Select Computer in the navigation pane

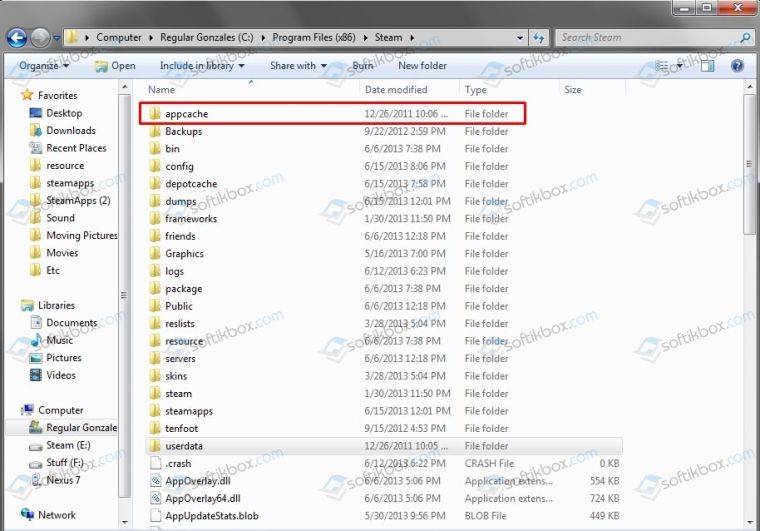(x=52, y=410)
